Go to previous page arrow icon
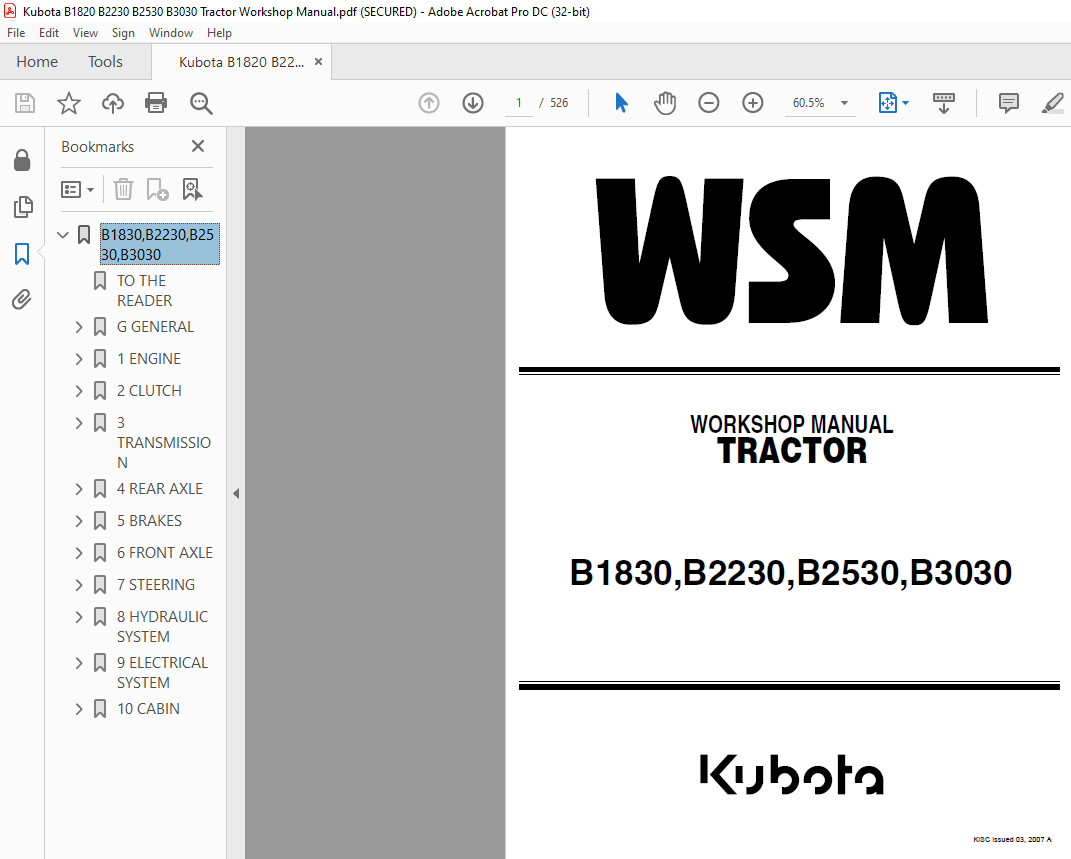 [429, 103]
